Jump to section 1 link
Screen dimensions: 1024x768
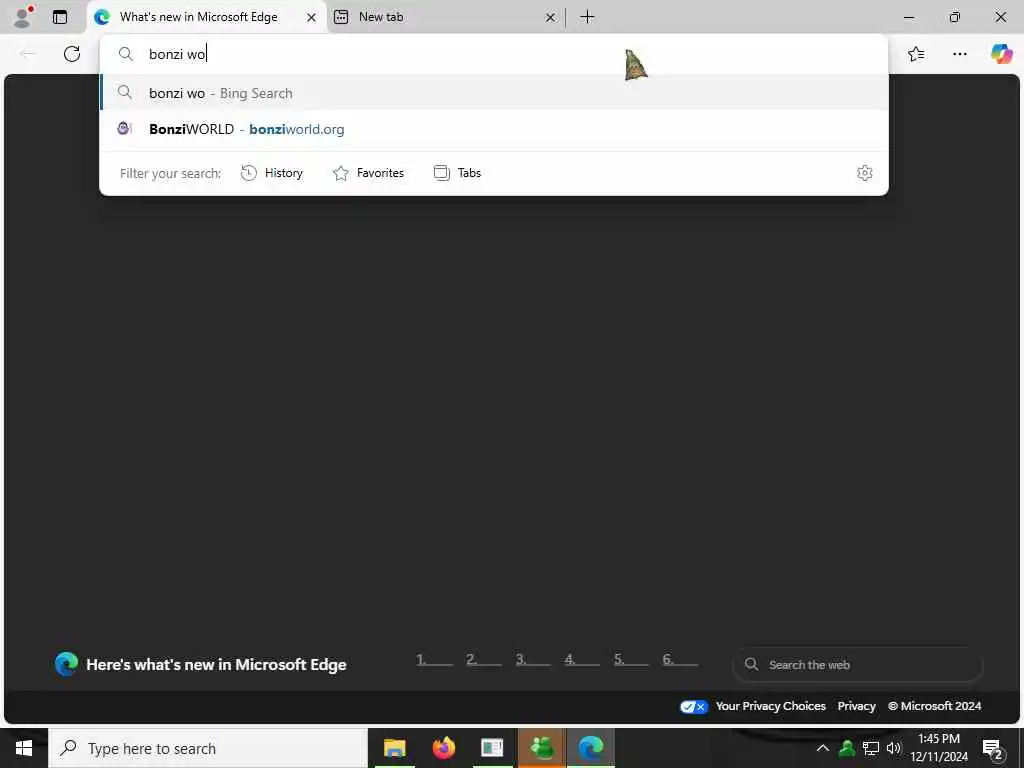pyautogui.click(x=434, y=660)
